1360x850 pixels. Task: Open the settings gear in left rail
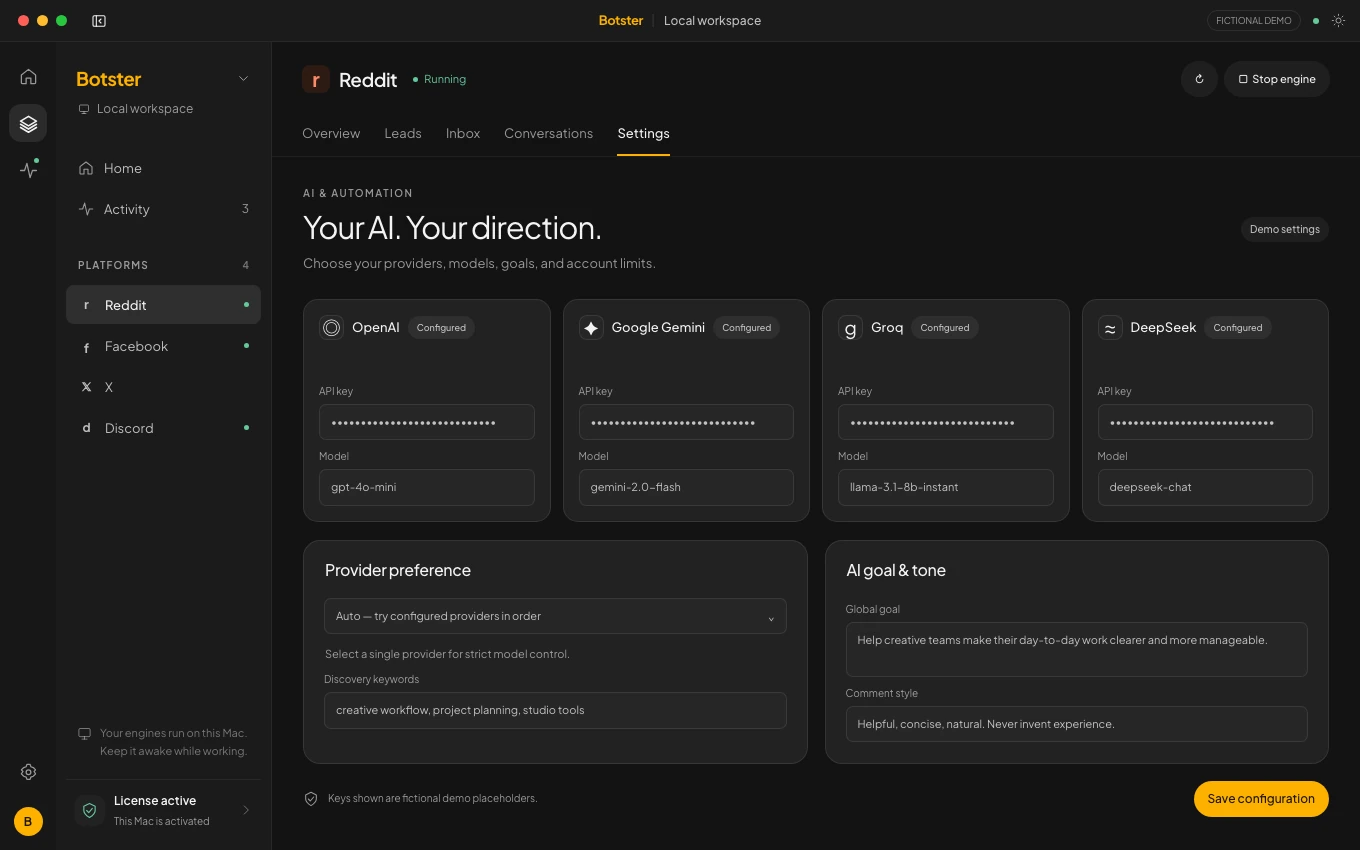tap(28, 772)
